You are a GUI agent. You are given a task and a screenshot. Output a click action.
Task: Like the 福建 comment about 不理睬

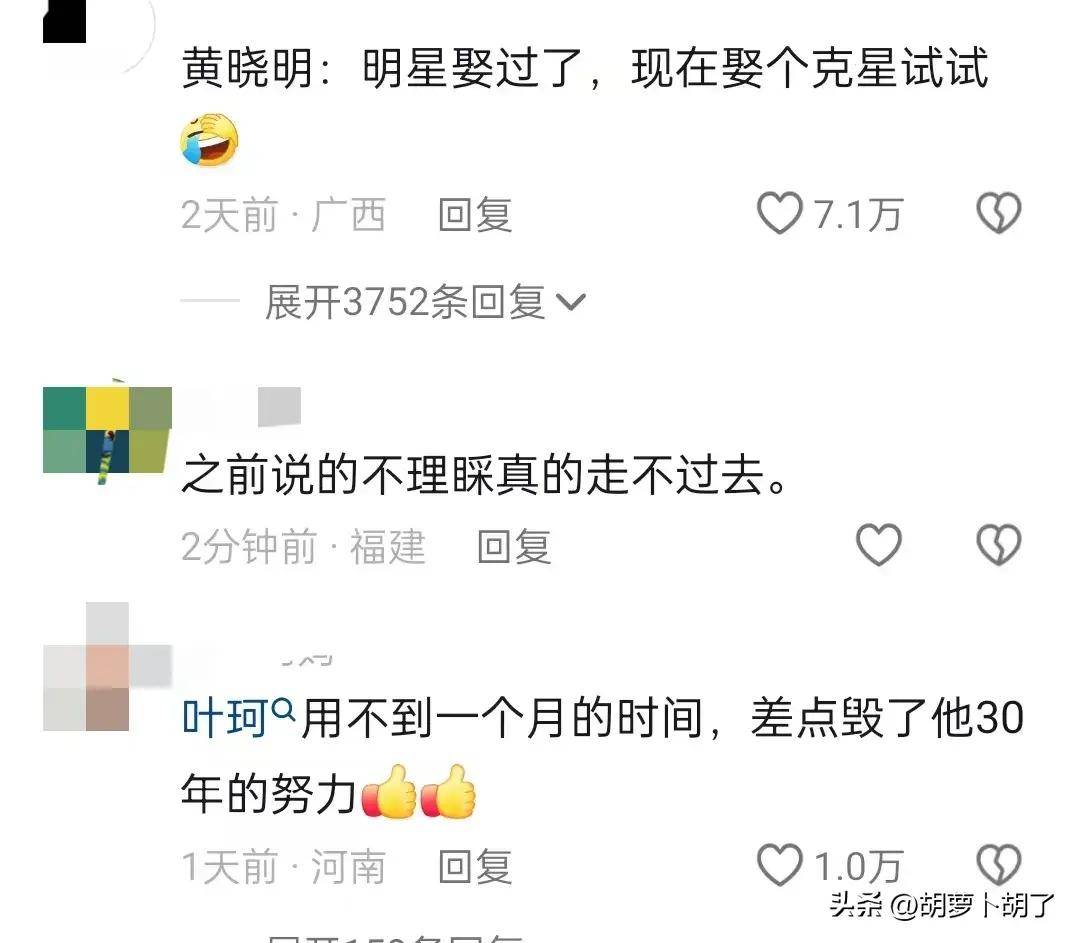click(879, 545)
